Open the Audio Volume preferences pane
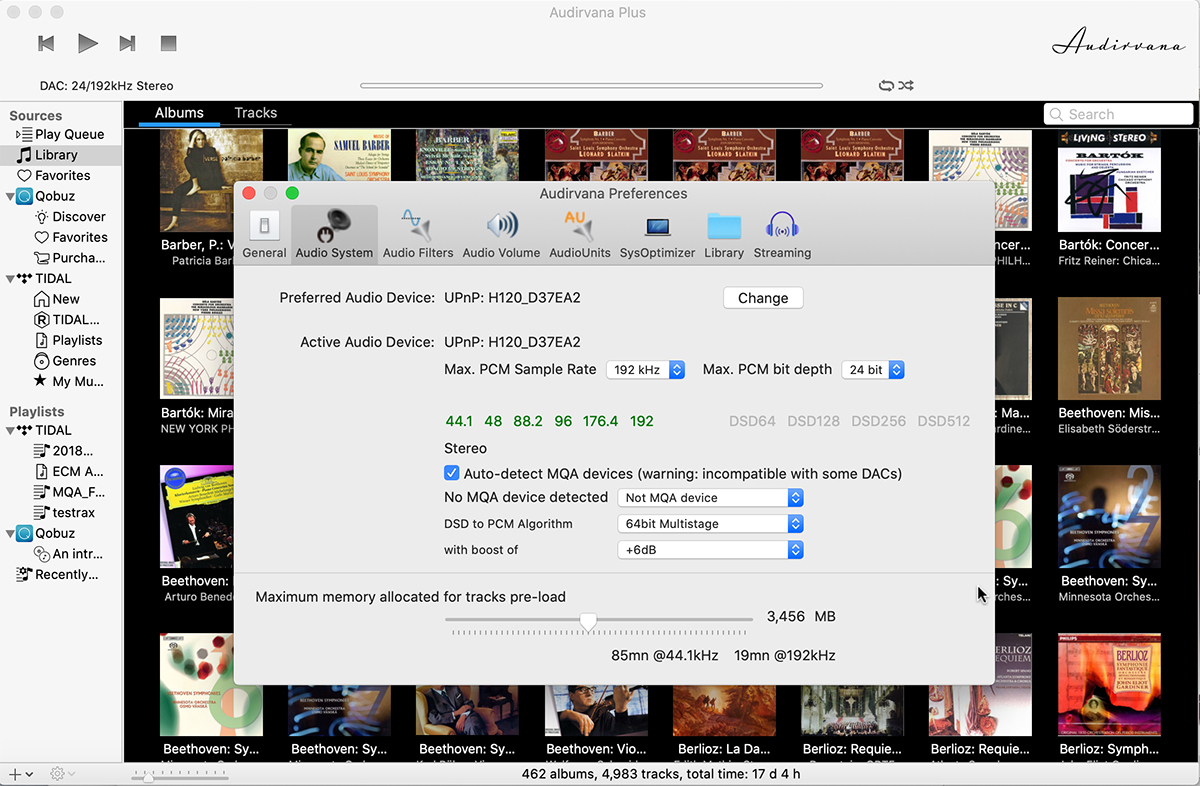1200x786 pixels. (501, 233)
